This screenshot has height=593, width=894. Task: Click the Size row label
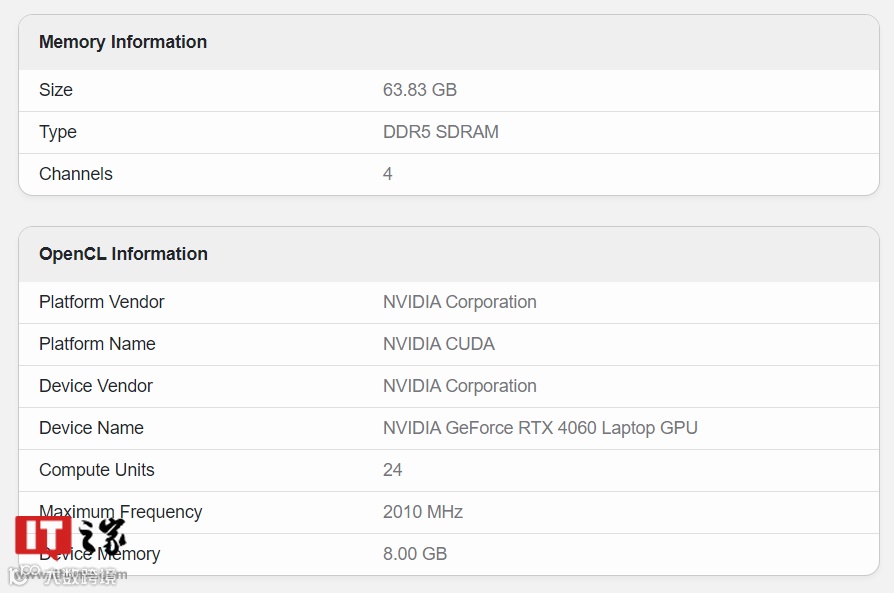pyautogui.click(x=55, y=90)
